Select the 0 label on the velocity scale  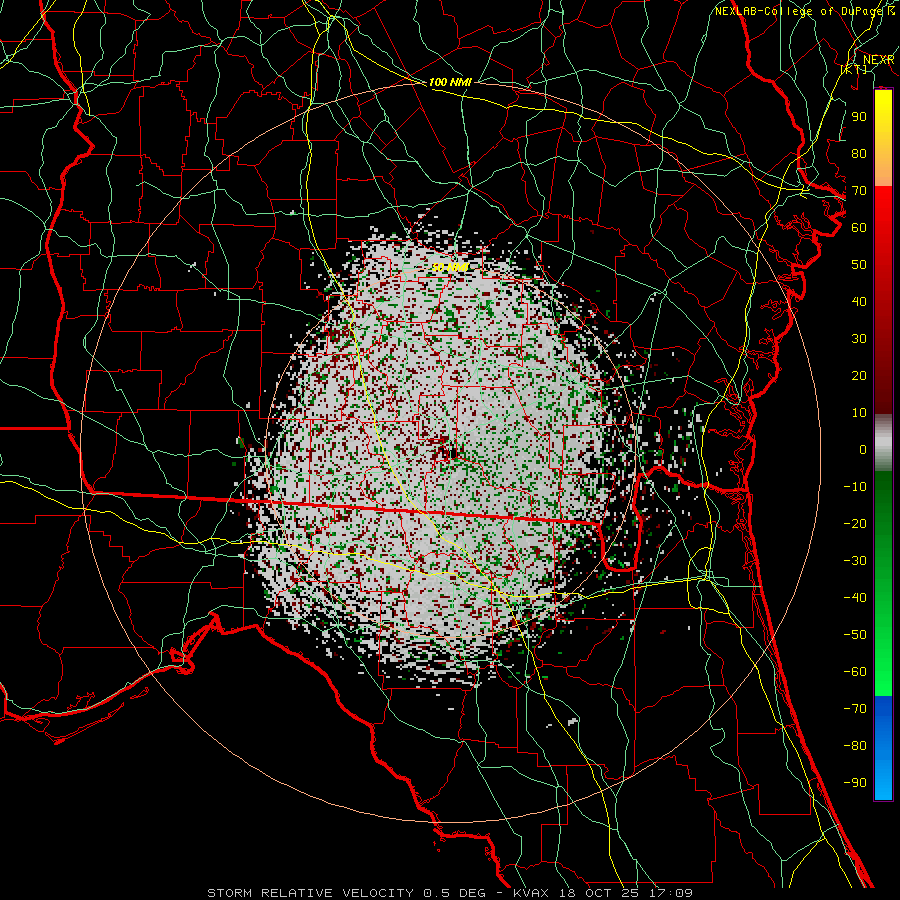tap(863, 449)
